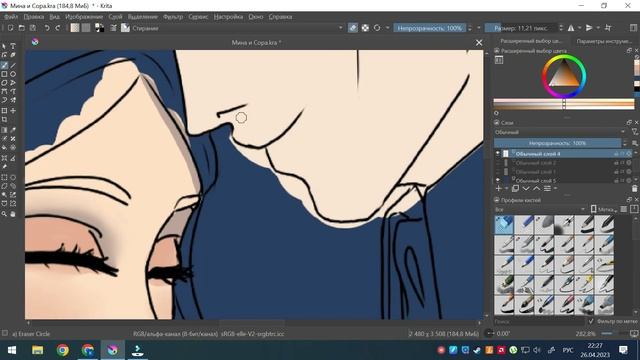Screen dimensions: 640x360
Task: Open the brush tag Все dropdown
Action: click(540, 209)
